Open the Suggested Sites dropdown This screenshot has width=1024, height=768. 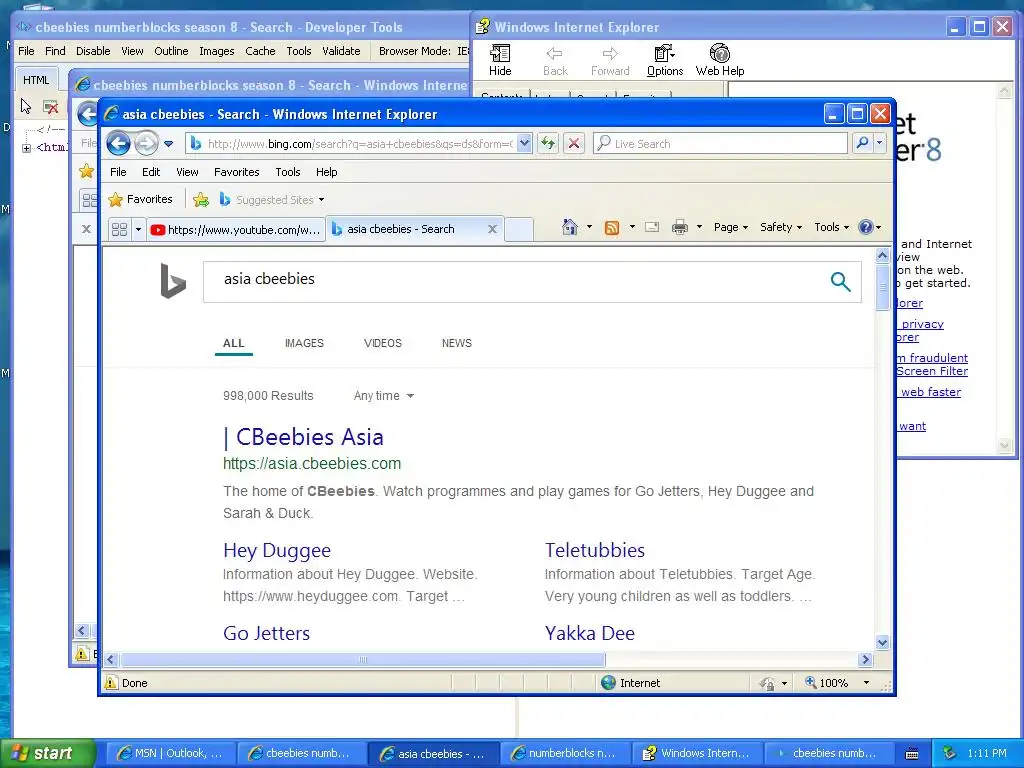tap(272, 200)
